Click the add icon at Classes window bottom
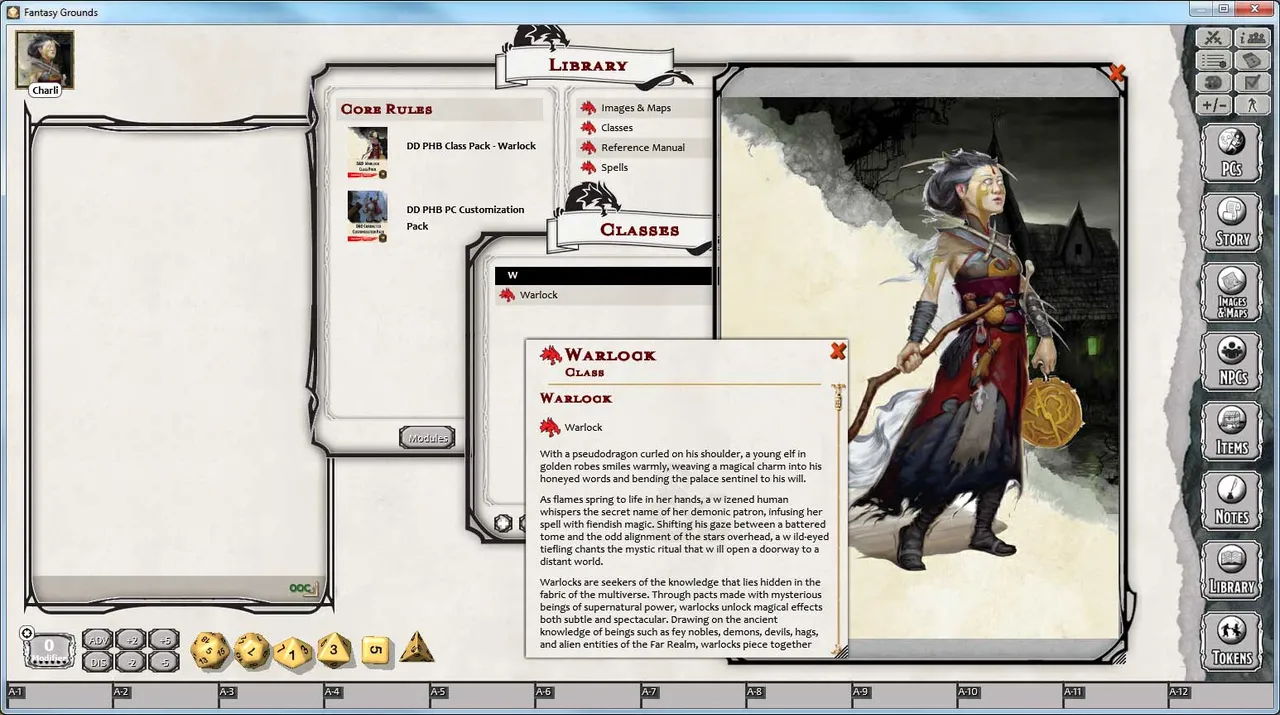Image resolution: width=1280 pixels, height=715 pixels. tap(503, 523)
